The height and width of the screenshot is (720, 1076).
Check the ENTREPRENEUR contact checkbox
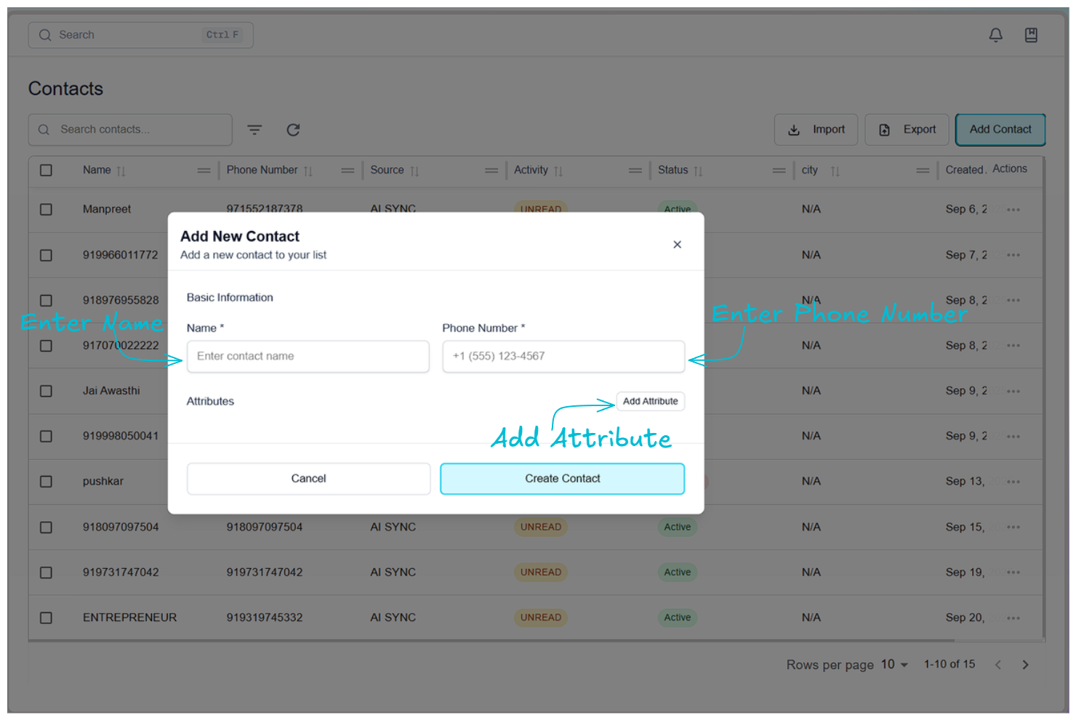click(46, 618)
